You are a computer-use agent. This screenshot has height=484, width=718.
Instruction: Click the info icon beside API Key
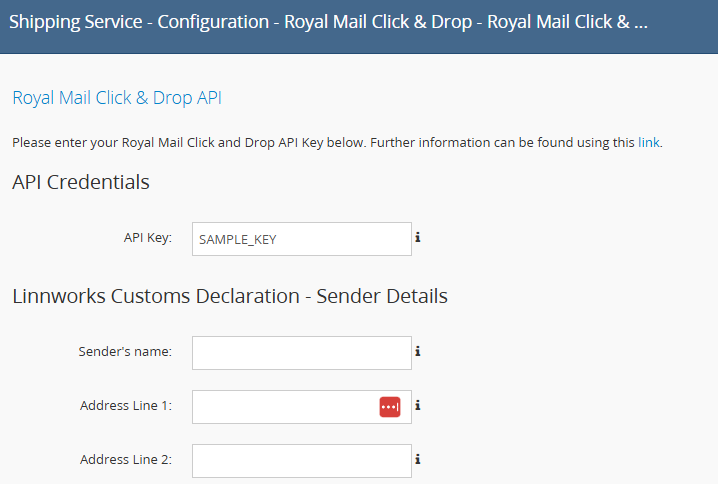point(417,238)
